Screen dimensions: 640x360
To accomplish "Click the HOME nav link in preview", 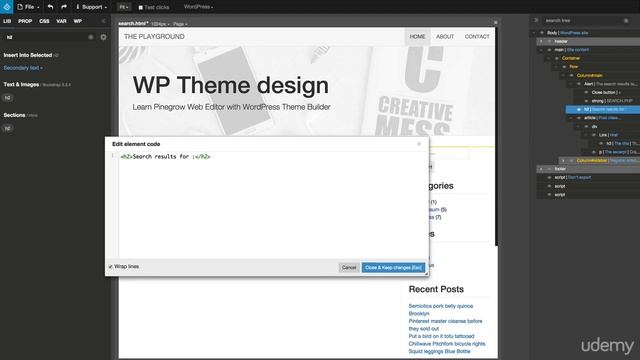I will tap(417, 37).
